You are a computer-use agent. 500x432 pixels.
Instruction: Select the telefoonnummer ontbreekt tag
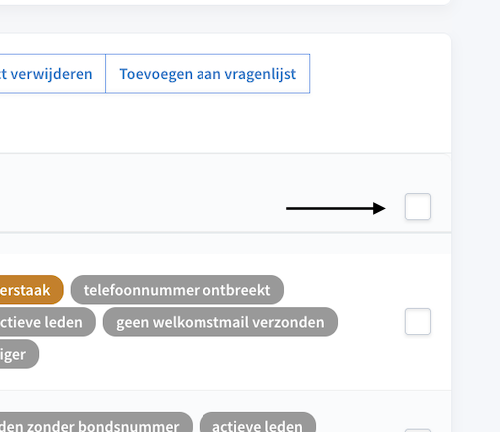177,290
